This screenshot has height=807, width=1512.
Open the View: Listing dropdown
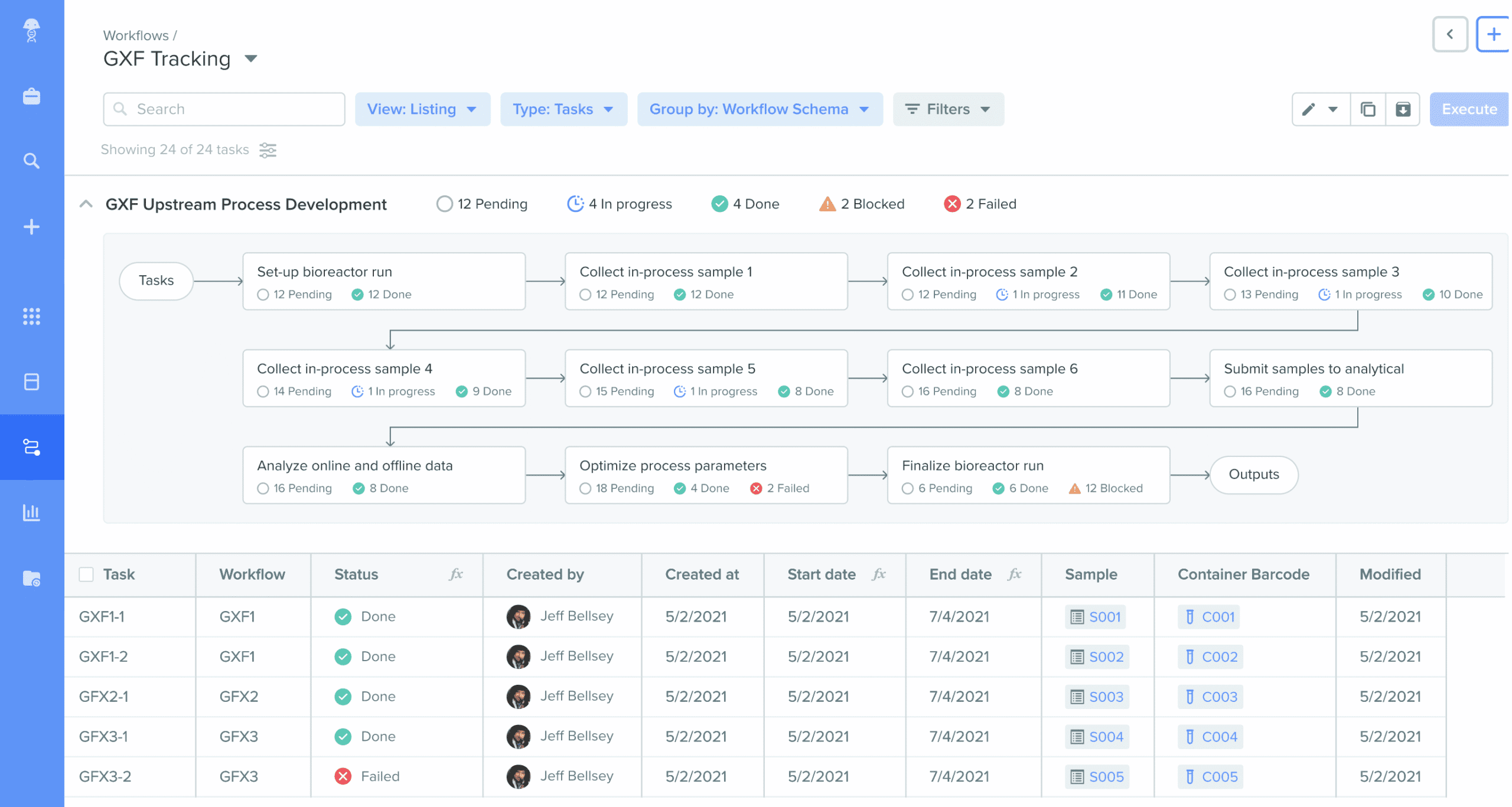point(422,109)
